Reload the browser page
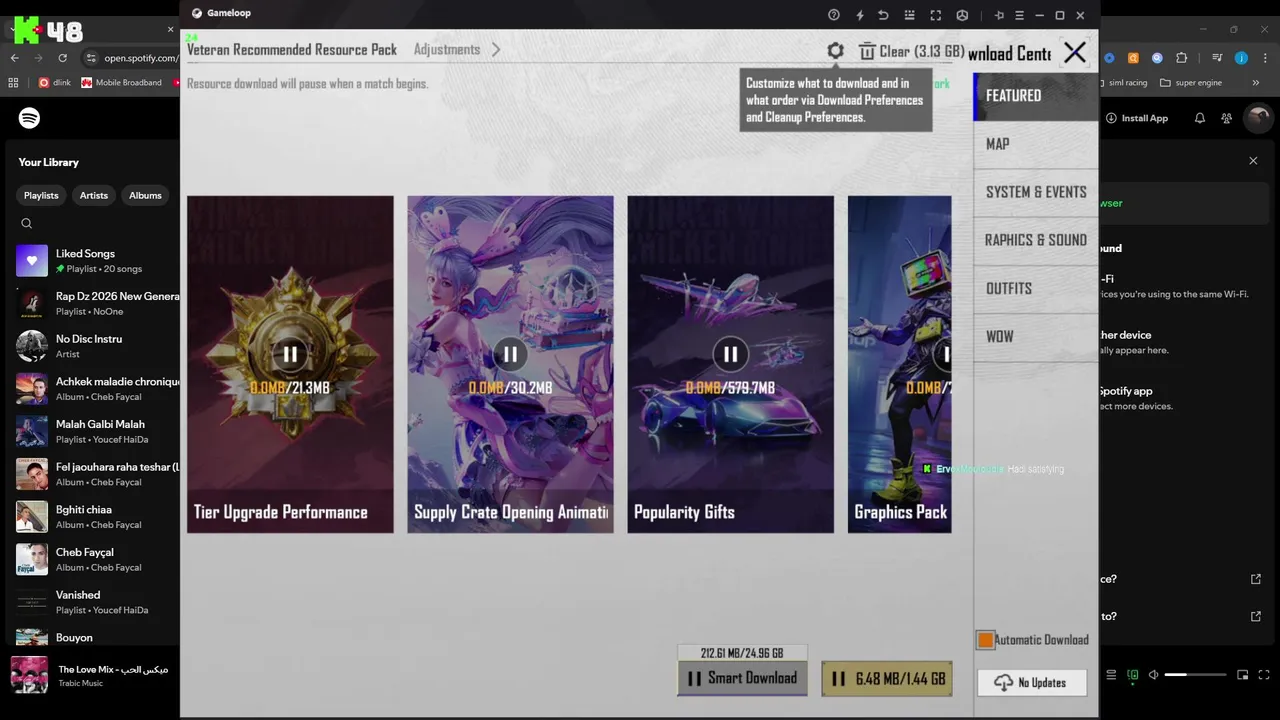 coord(63,58)
